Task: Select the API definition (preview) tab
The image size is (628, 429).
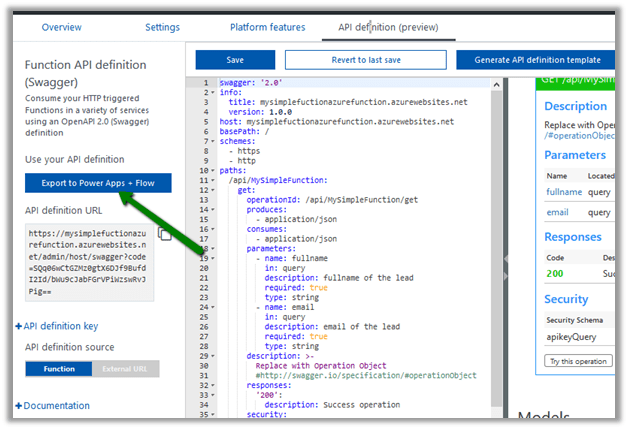Action: [x=388, y=27]
